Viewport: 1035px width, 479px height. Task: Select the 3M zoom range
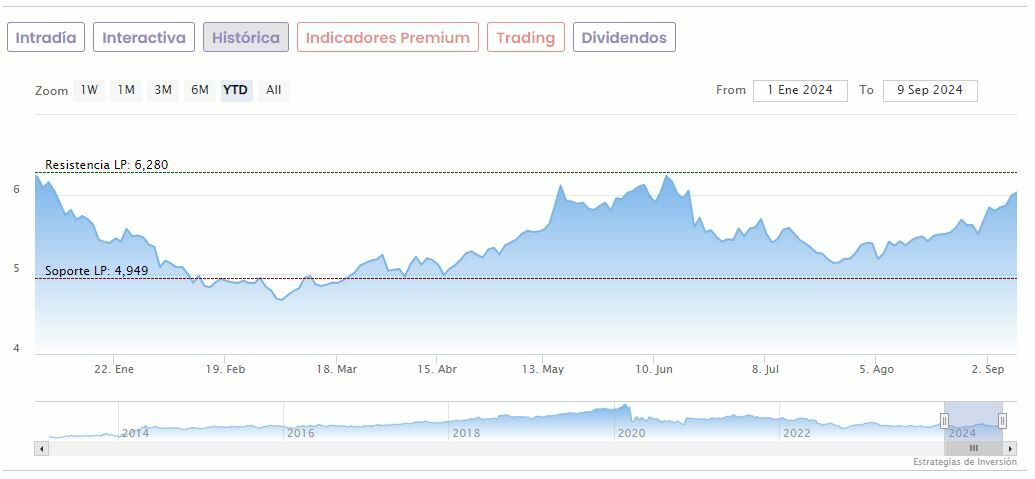163,90
